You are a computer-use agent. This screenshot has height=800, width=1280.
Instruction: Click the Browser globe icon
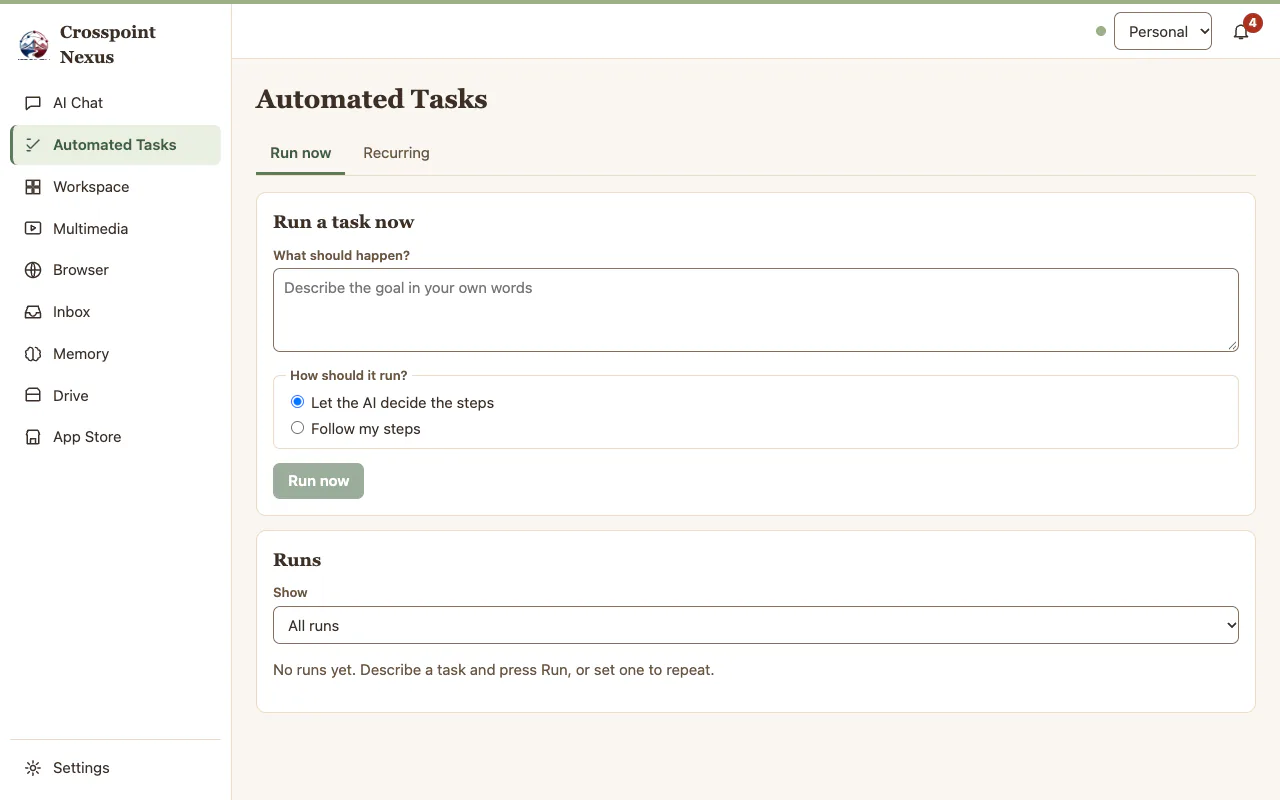tap(33, 270)
